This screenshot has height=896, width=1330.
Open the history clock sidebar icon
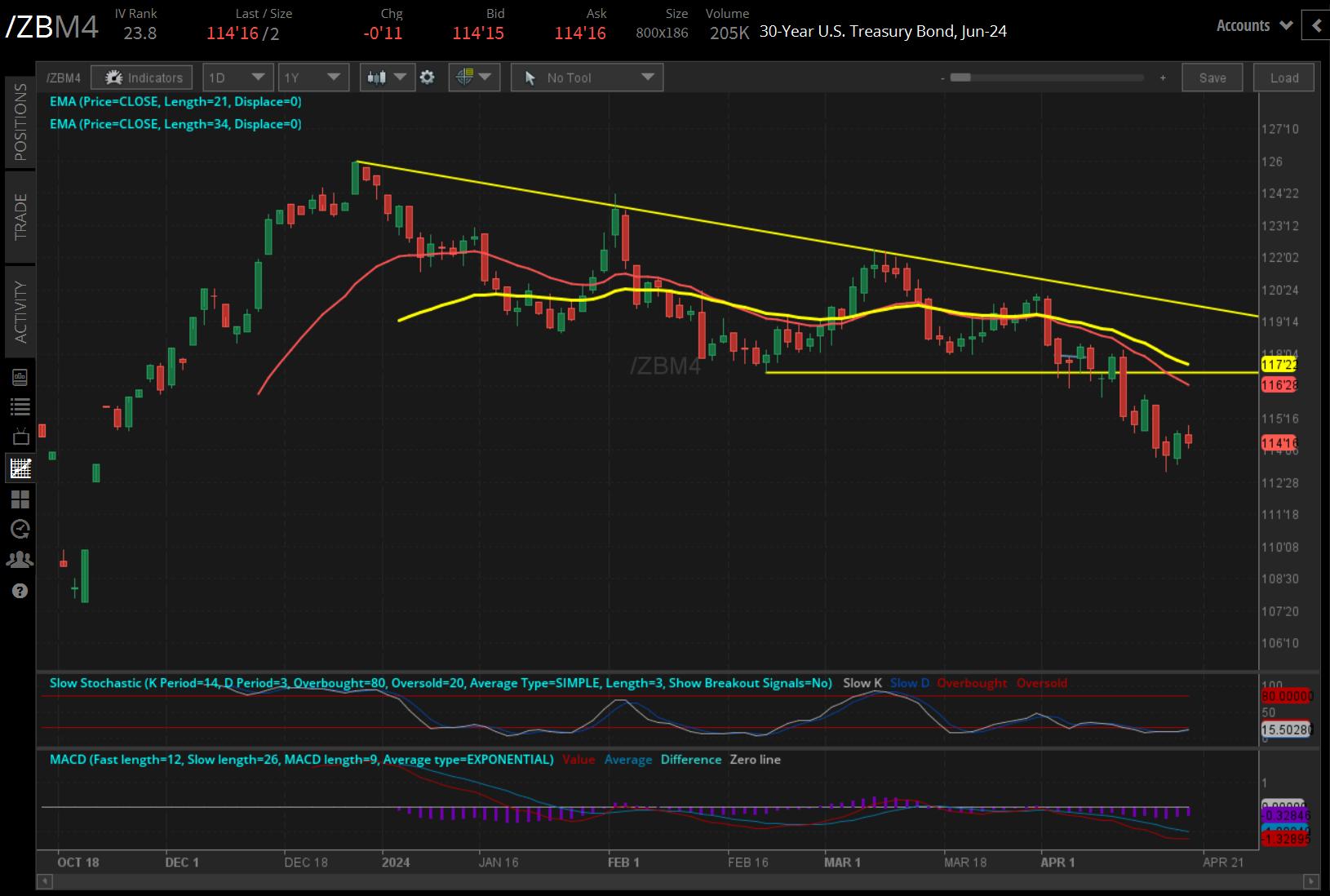(20, 530)
